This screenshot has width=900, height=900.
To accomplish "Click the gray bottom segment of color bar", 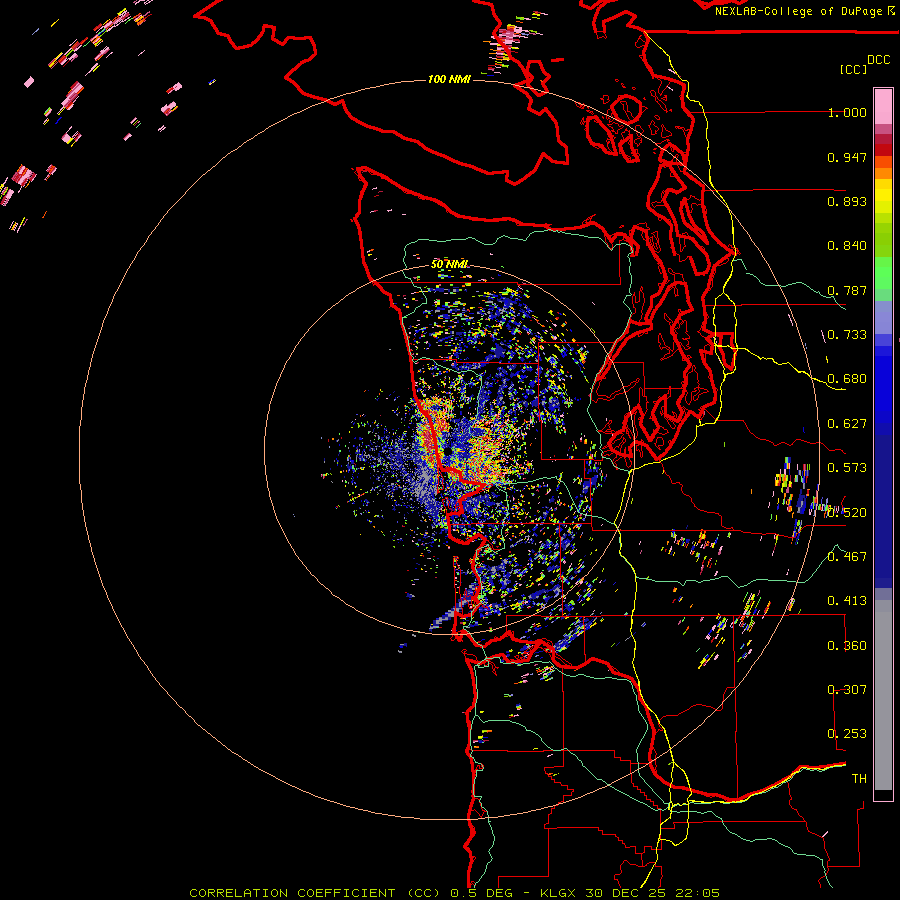I will tap(883, 695).
